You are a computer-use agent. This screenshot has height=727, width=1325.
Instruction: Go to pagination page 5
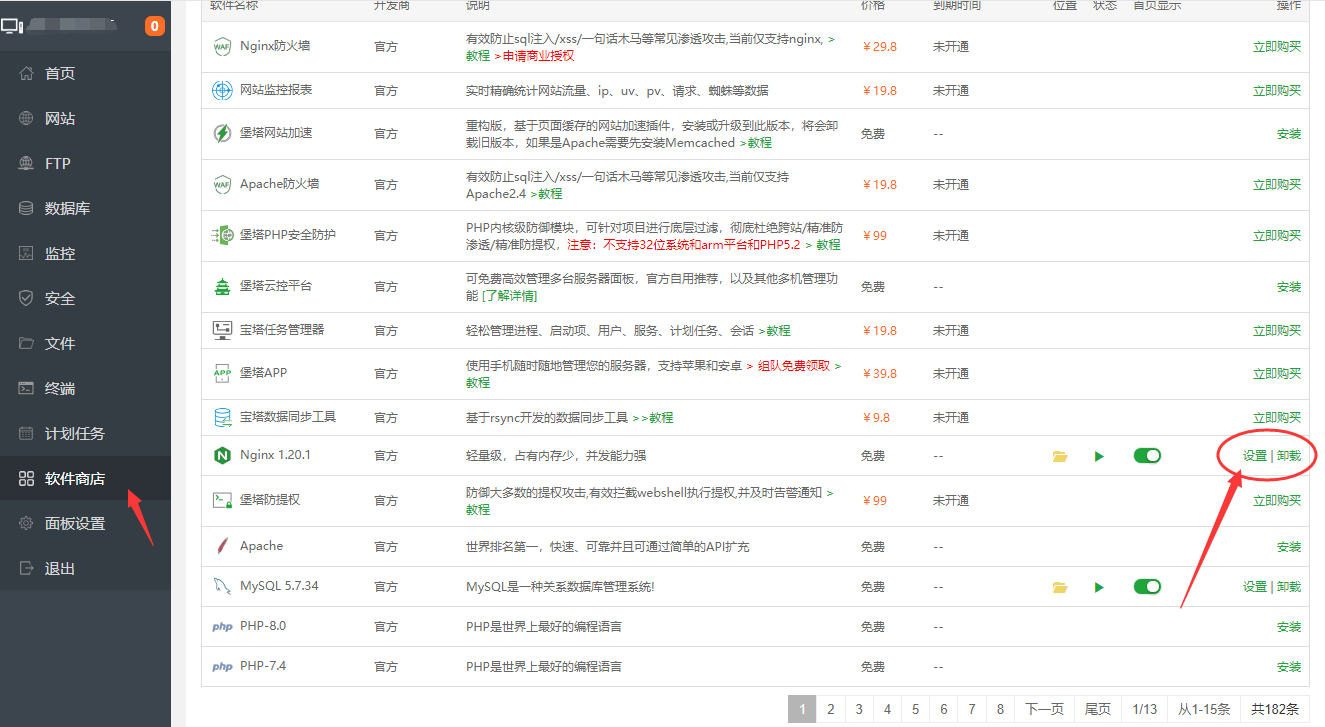point(915,709)
